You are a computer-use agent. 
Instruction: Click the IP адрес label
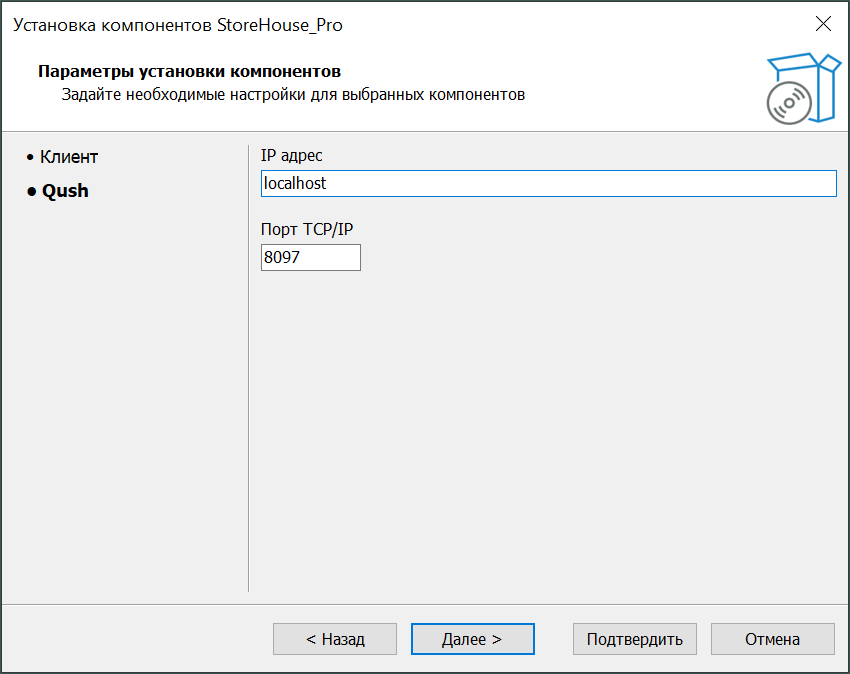pyautogui.click(x=291, y=156)
